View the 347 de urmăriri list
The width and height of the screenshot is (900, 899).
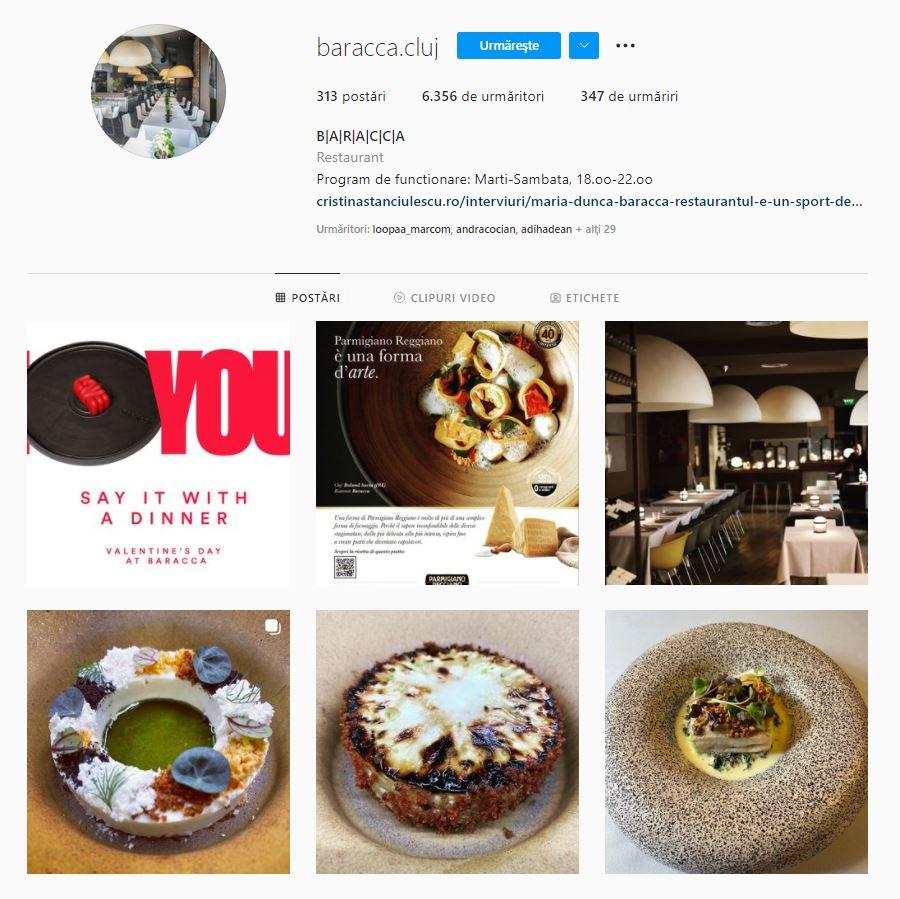(x=629, y=96)
